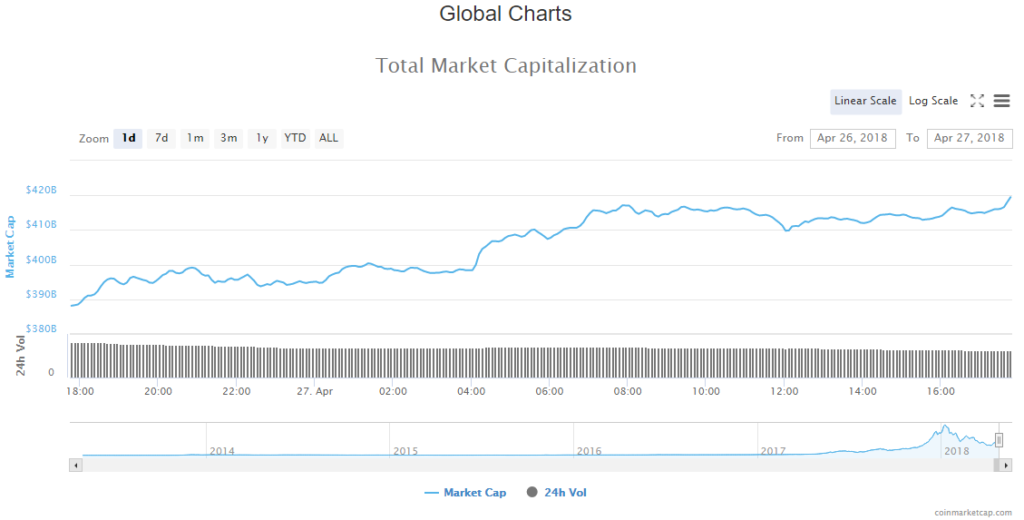Select the 1d zoom range
This screenshot has width=1024, height=520.
128,138
